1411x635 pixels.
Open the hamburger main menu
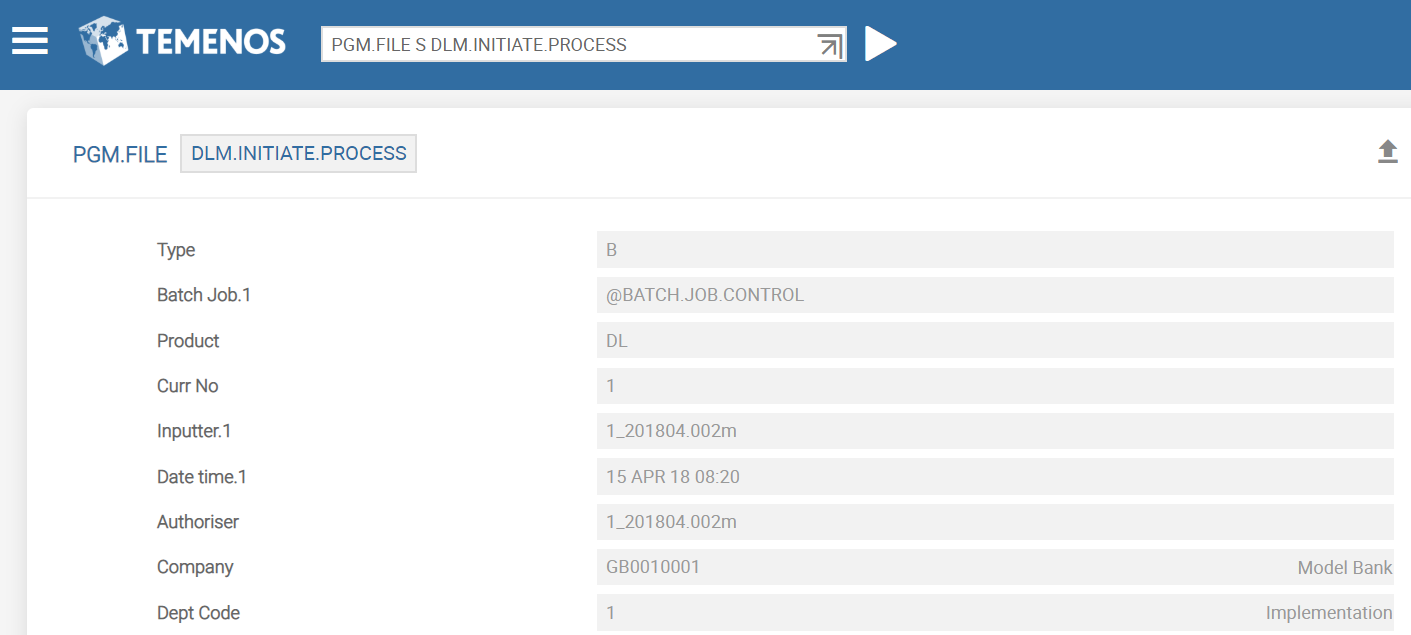coord(30,41)
